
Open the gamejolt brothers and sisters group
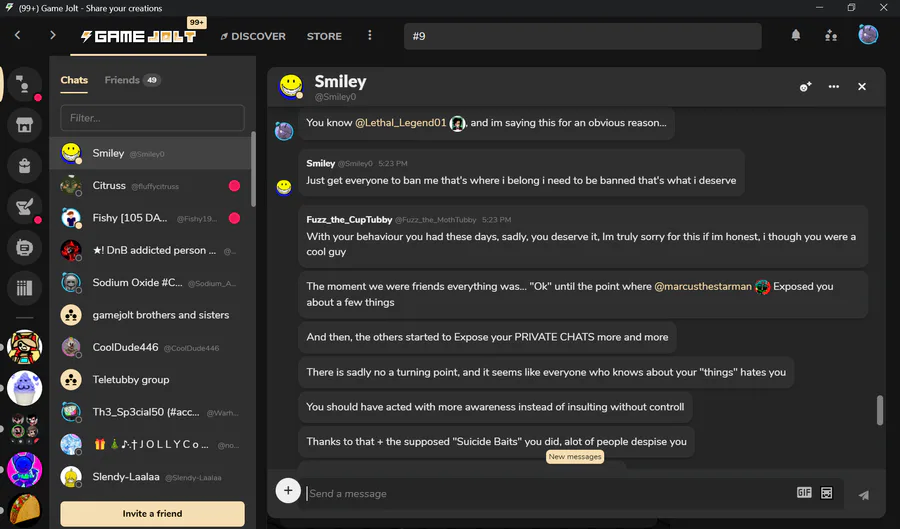[x=150, y=315]
